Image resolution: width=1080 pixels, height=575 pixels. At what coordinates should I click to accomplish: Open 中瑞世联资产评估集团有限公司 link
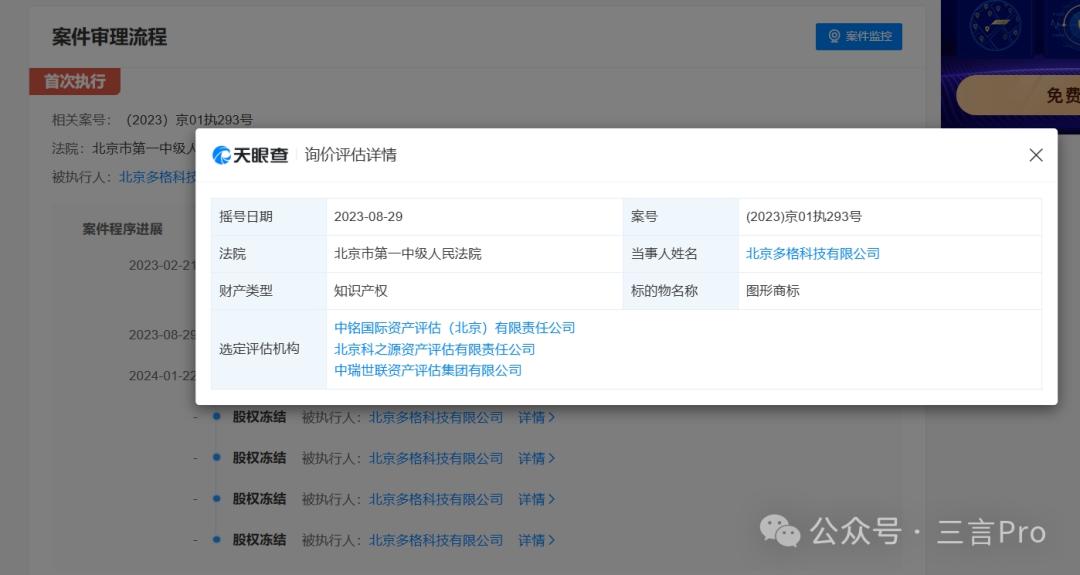pos(428,370)
